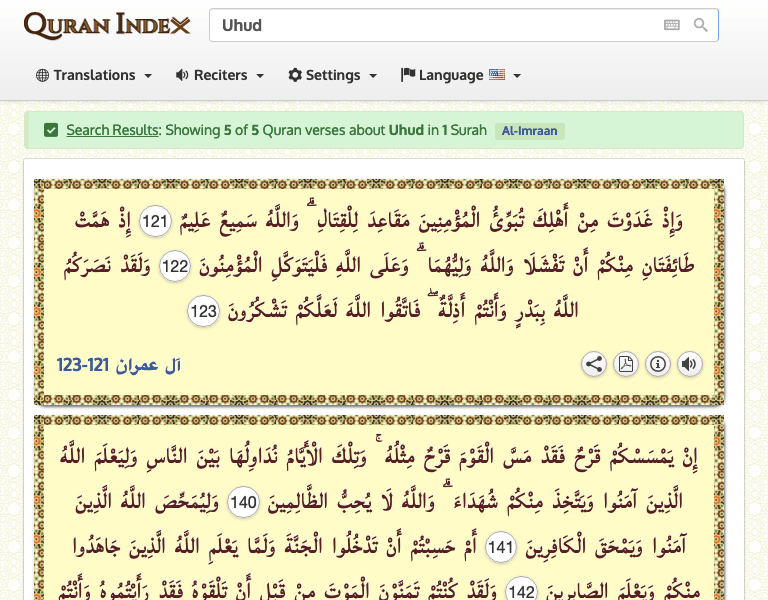Click the speaker icon beside Reciters
The image size is (768, 600).
[x=182, y=75]
